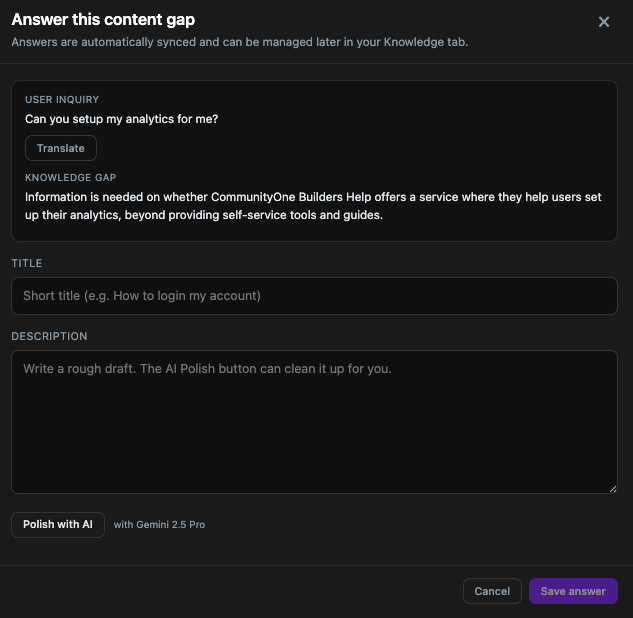The height and width of the screenshot is (618, 633).
Task: Click the 'with Gemini 2.5 Pro' label
Action: pyautogui.click(x=159, y=524)
